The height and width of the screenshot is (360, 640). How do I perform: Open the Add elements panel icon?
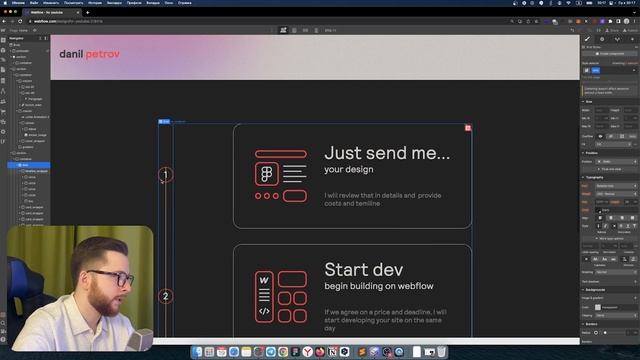(x=3, y=40)
